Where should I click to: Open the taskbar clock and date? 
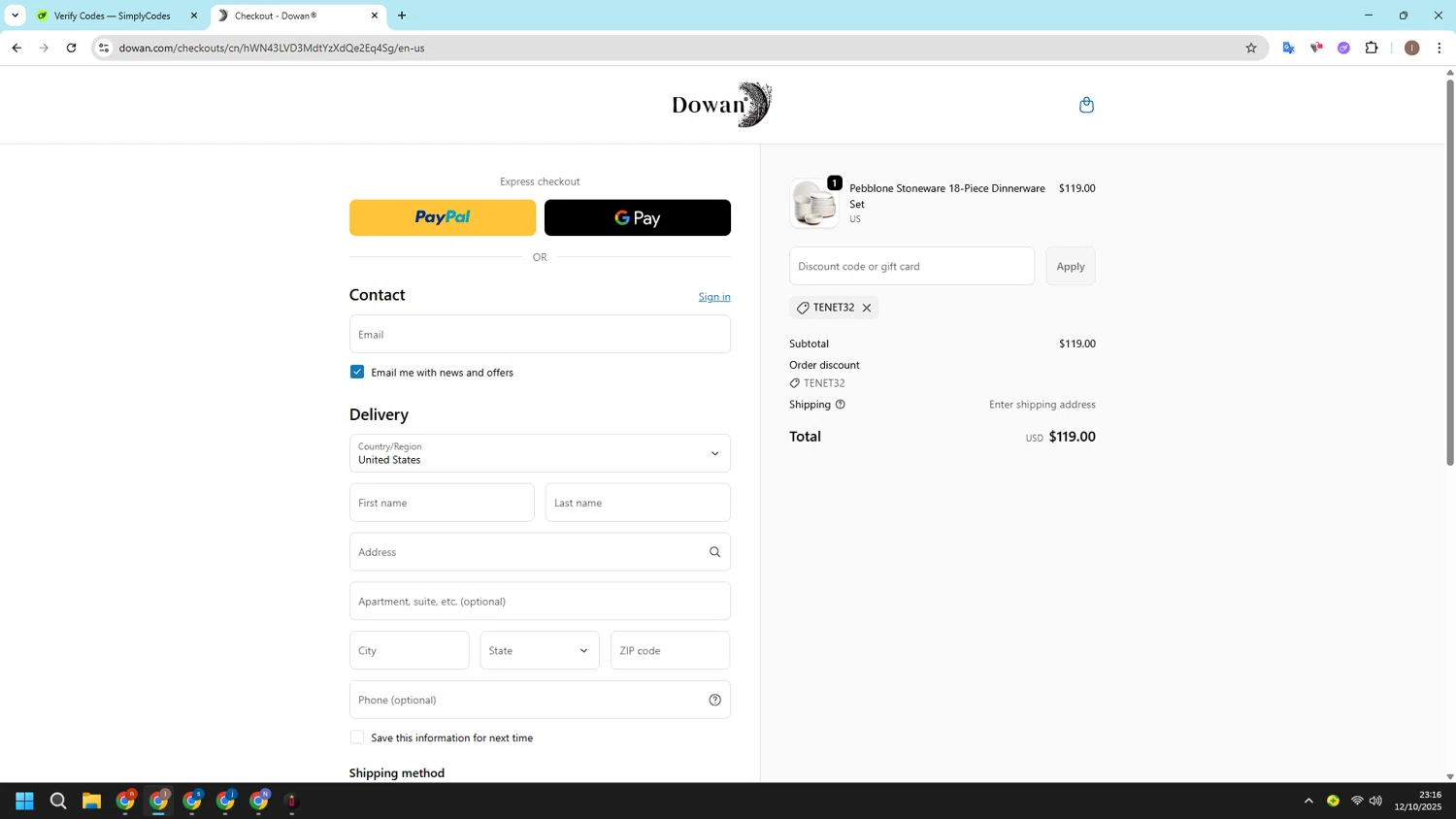click(x=1418, y=801)
